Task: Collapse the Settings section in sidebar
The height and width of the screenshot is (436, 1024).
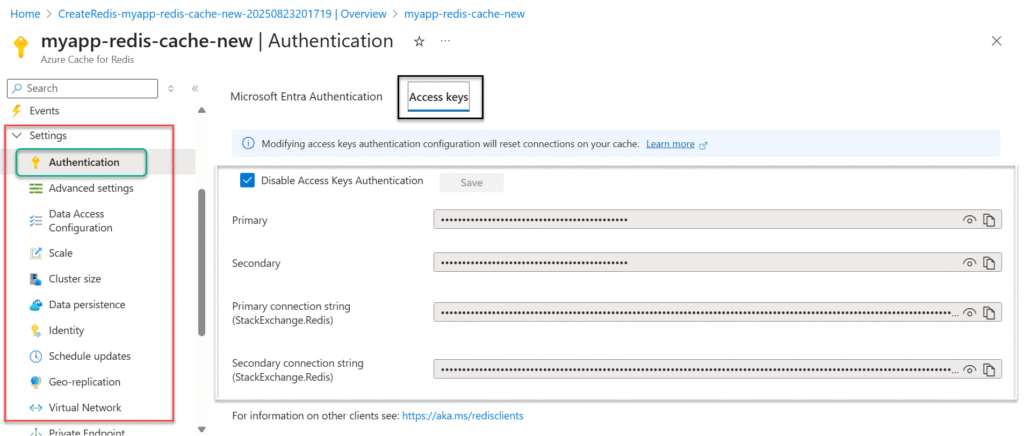Action: click(x=17, y=136)
